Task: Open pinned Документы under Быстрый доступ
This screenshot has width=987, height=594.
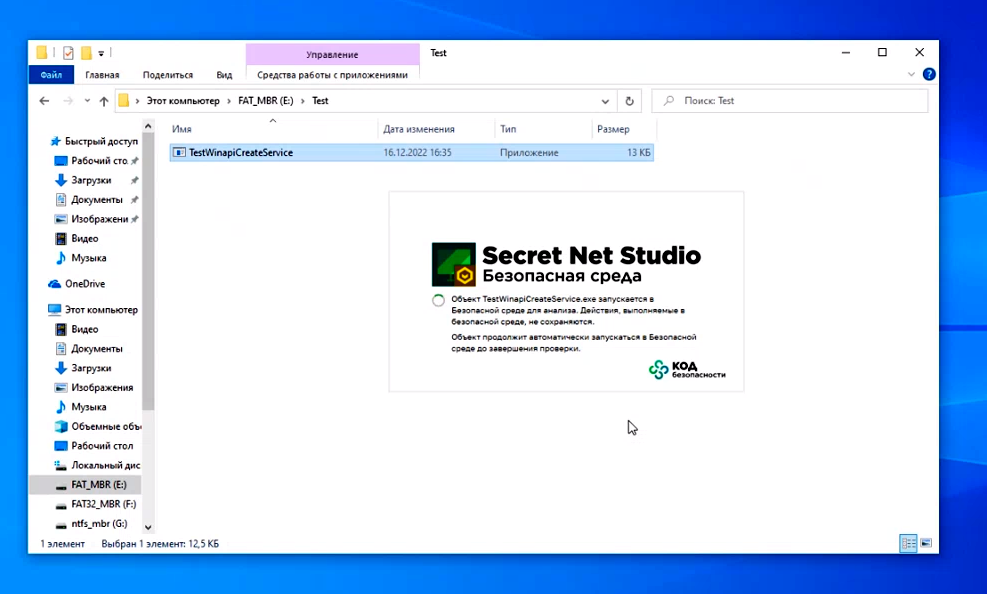Action: (x=97, y=199)
